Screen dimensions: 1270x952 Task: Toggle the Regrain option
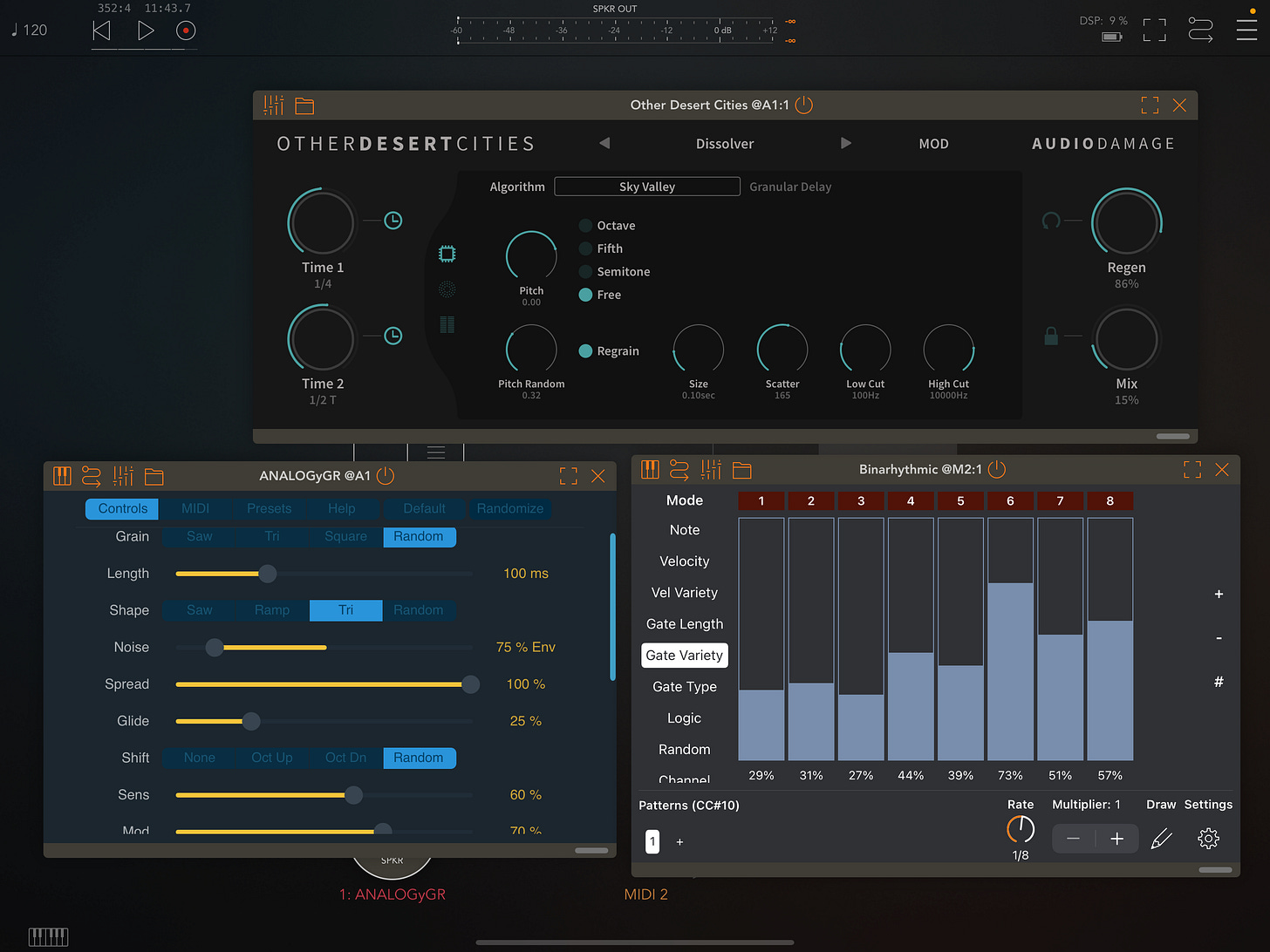tap(609, 351)
